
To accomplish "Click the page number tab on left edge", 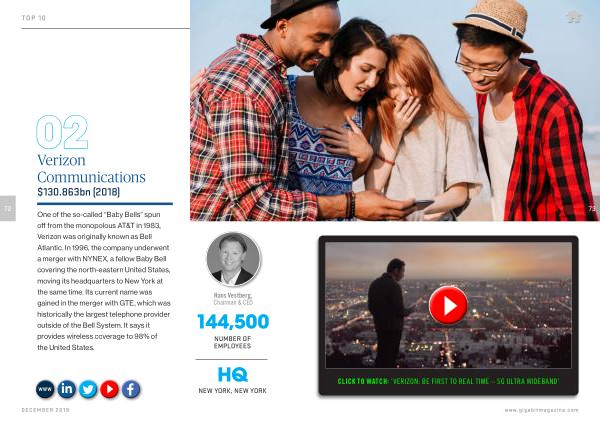I will click(x=8, y=208).
